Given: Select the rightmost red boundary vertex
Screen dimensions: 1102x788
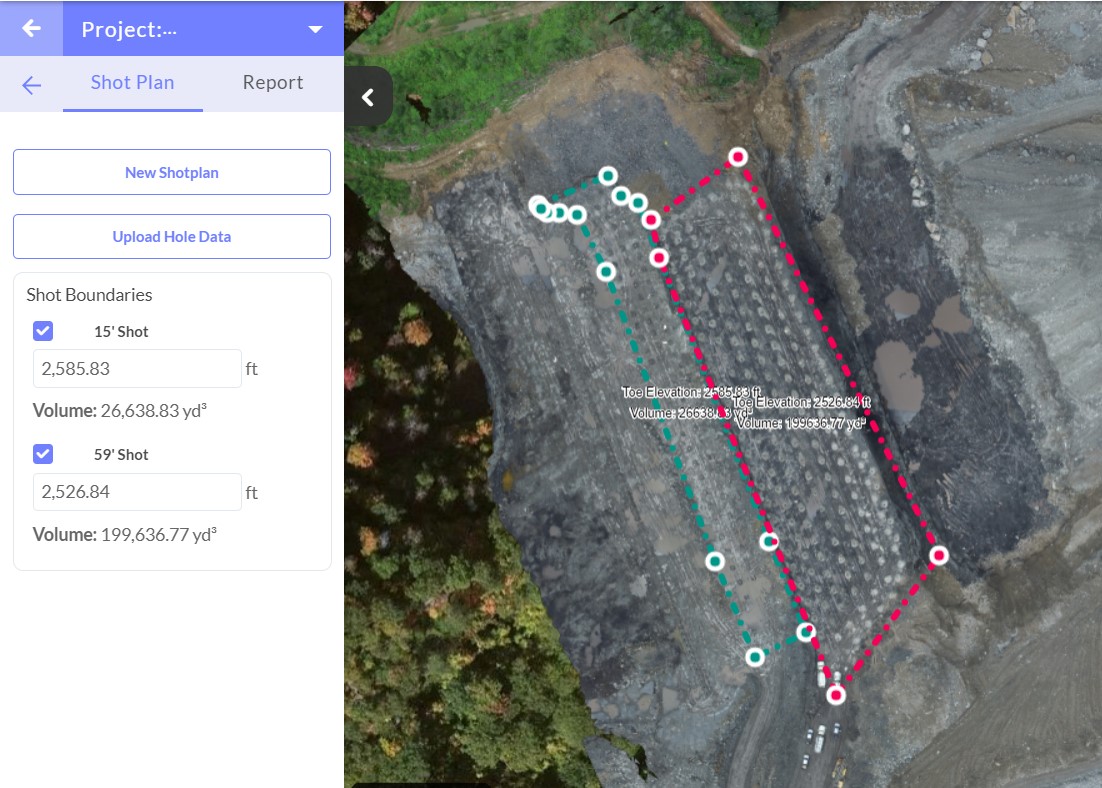Looking at the screenshot, I should (939, 555).
